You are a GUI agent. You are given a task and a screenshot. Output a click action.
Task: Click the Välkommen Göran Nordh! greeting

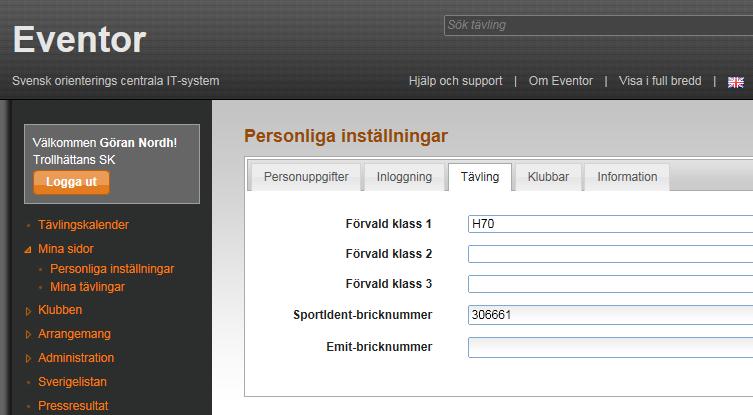click(x=105, y=143)
